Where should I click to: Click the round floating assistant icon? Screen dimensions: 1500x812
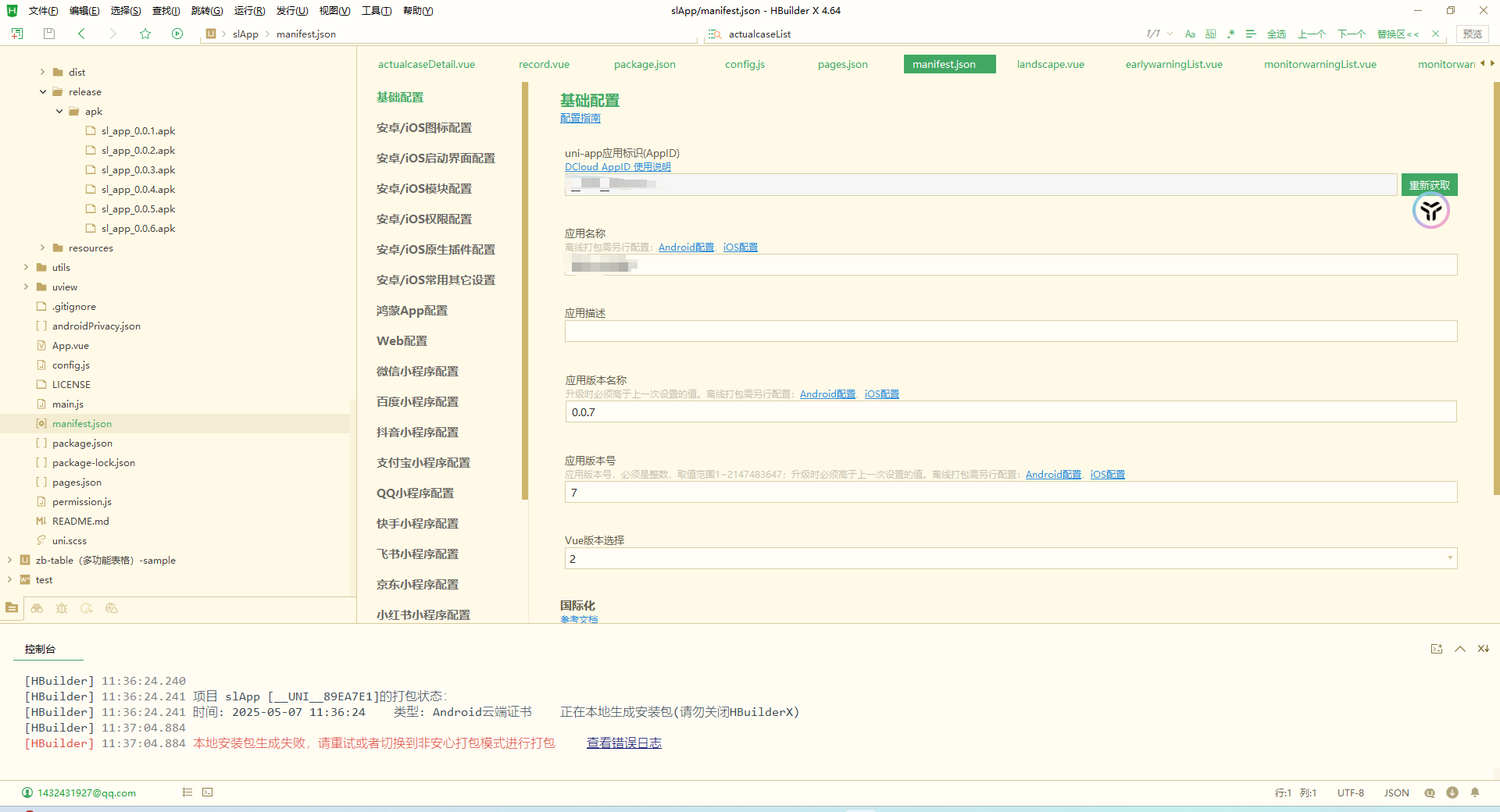(x=1430, y=211)
